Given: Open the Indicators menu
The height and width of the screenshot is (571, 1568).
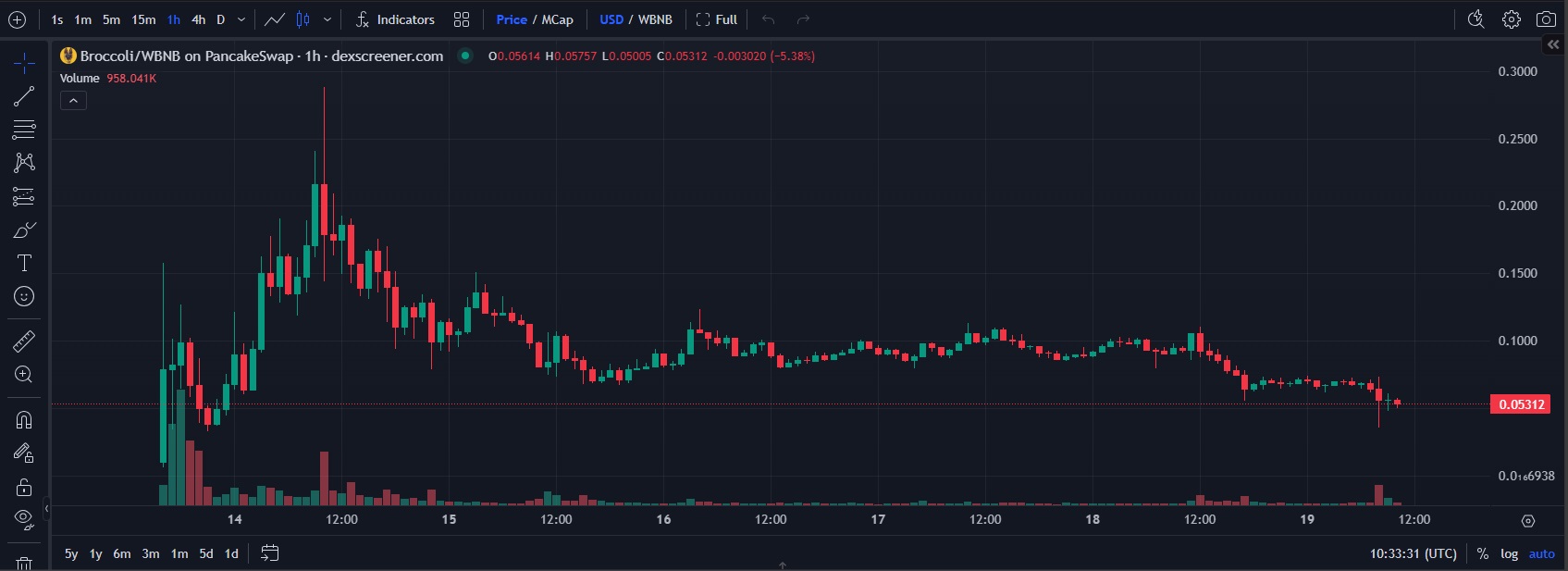Looking at the screenshot, I should (395, 19).
